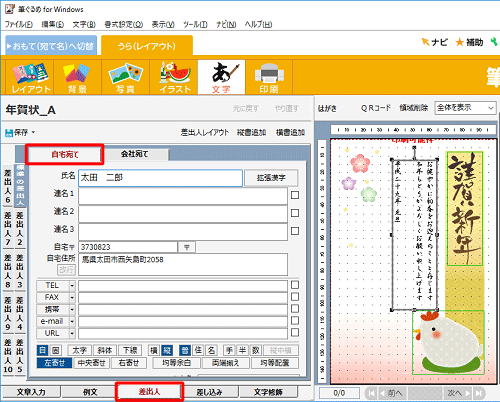The height and width of the screenshot is (402, 500).
Task: Switch to おもて(宛て名)へ切替 tab
Action: [51, 46]
